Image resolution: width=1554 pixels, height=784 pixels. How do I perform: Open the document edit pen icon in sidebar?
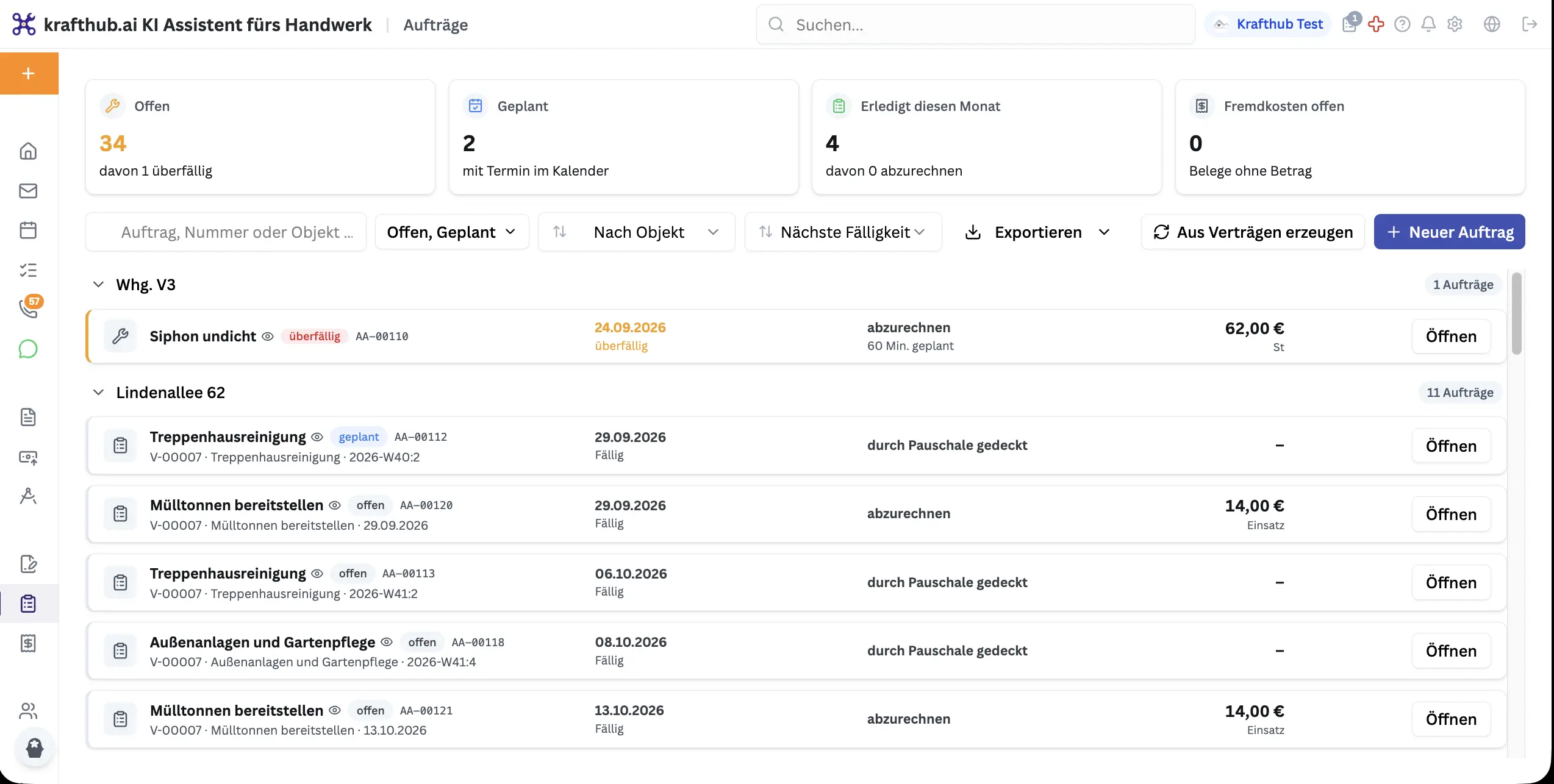point(28,564)
